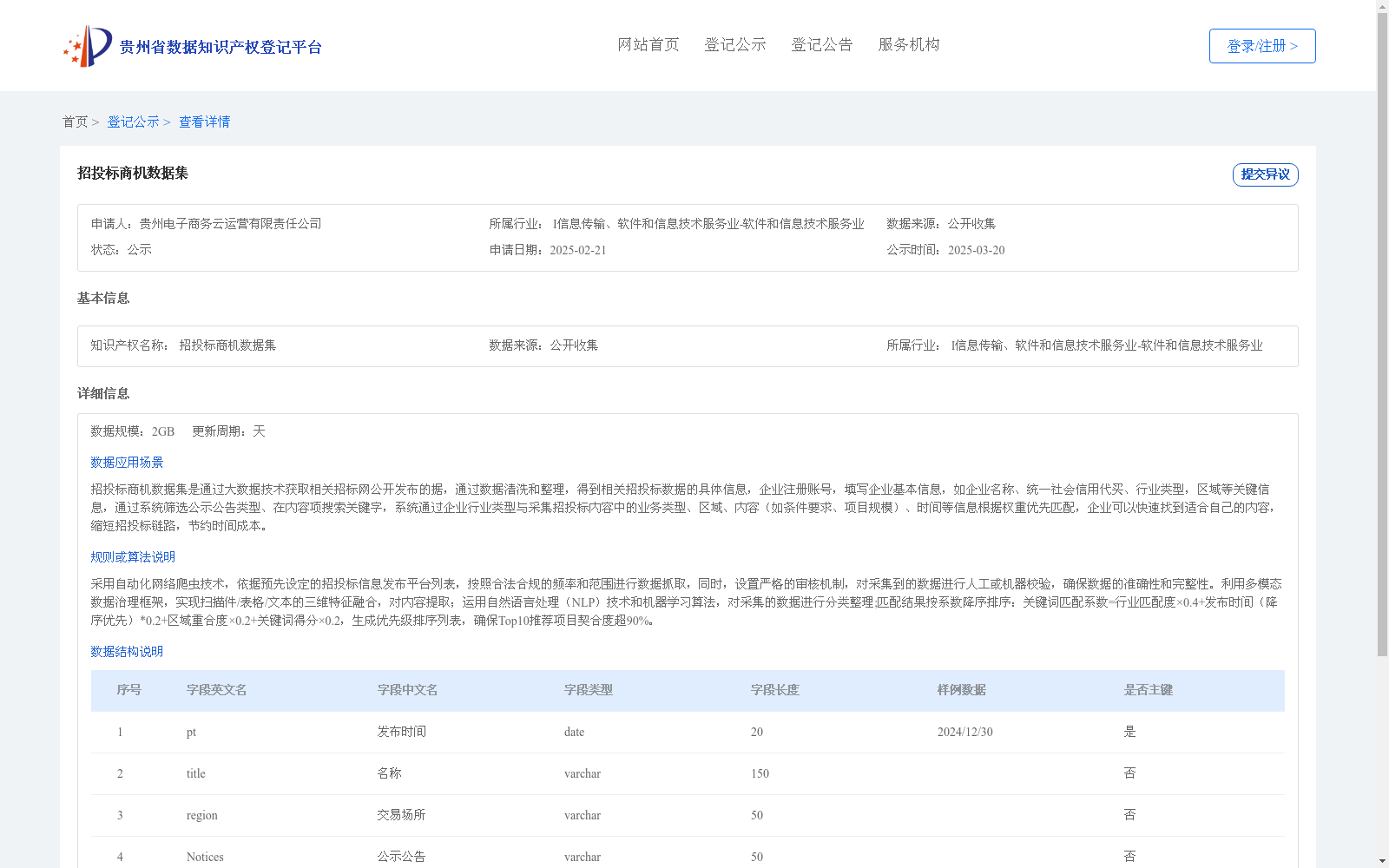The height and width of the screenshot is (868, 1389).
Task: Click the 更新周期：天 text
Action: (228, 431)
